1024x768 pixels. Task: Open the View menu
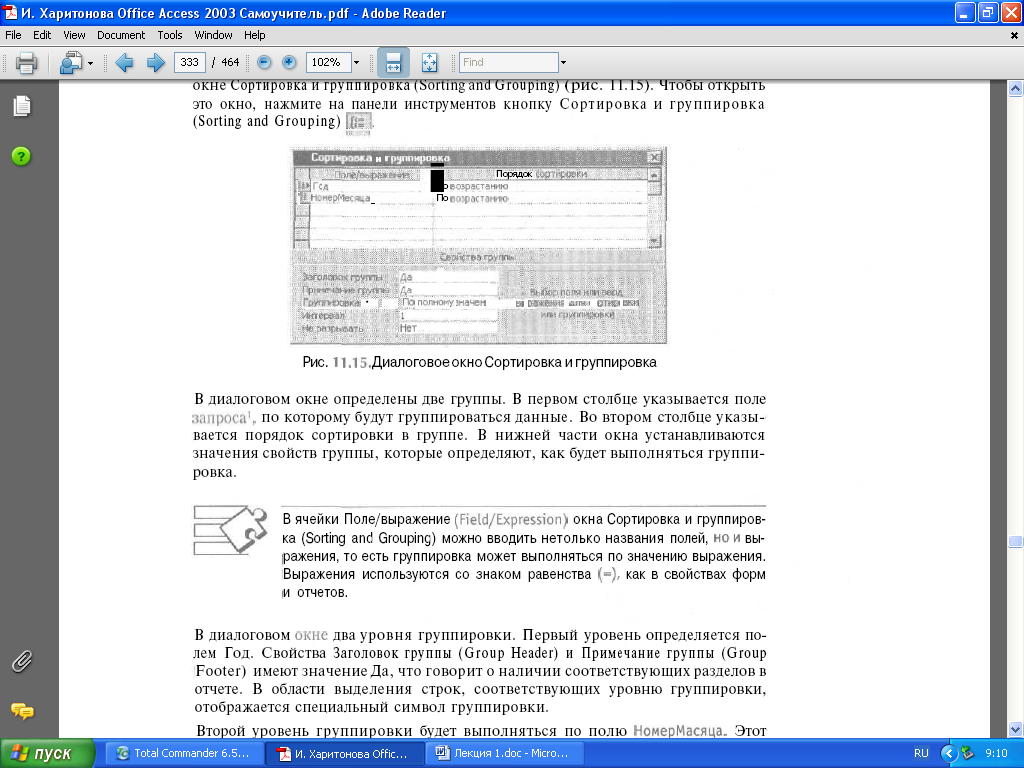click(x=74, y=35)
